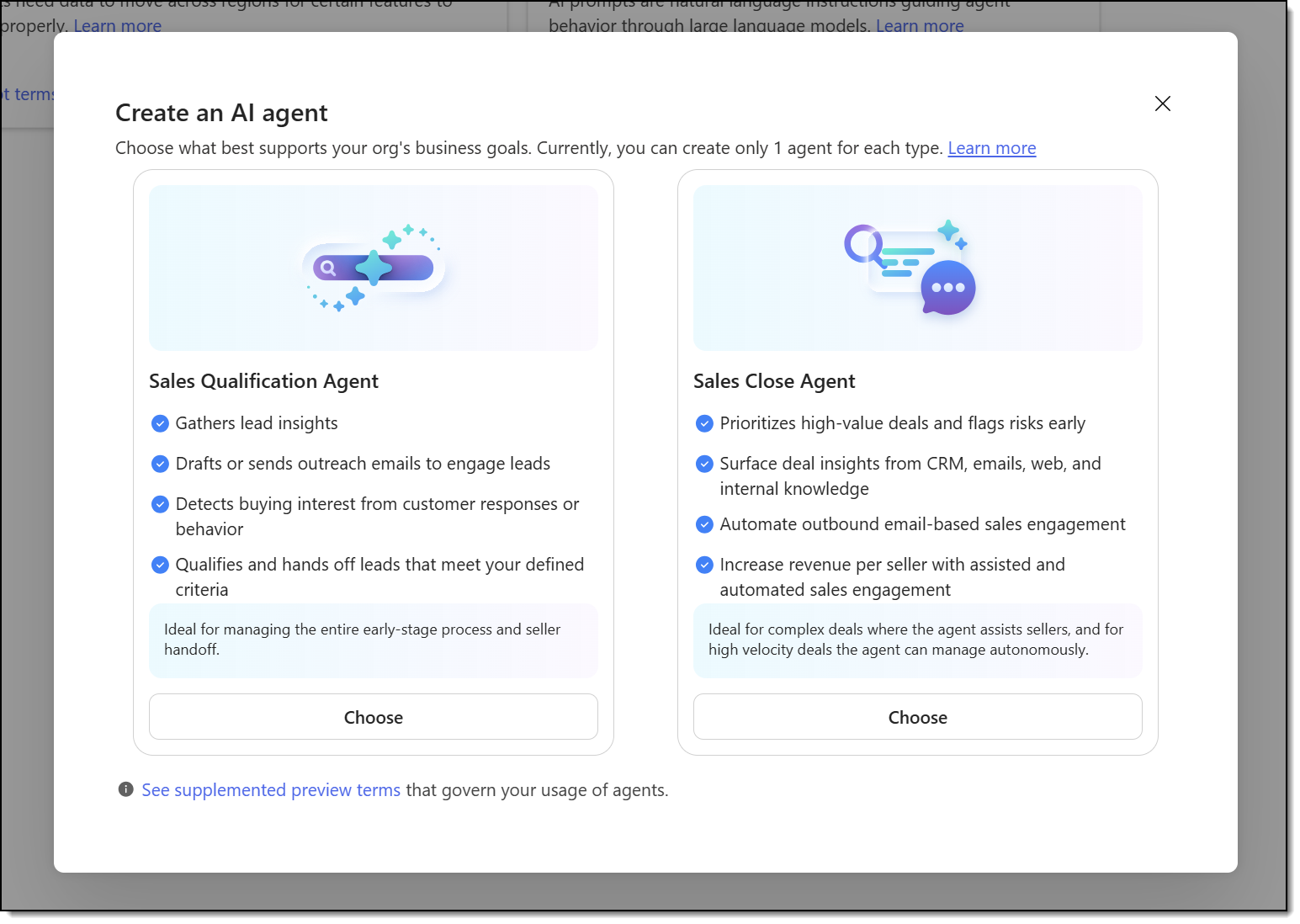Click the Sales Qualification Agent heading

click(x=263, y=381)
